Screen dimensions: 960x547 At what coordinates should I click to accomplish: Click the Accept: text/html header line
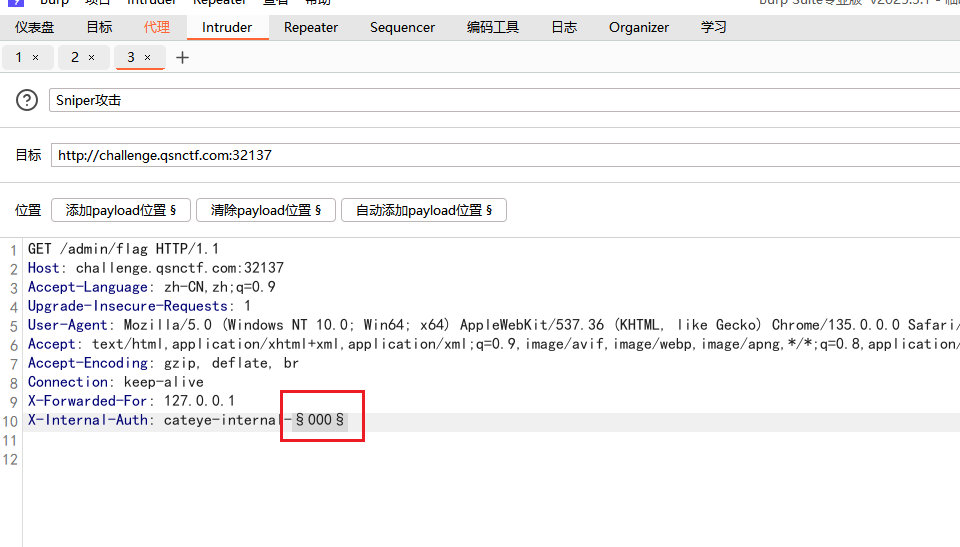[x=493, y=344]
